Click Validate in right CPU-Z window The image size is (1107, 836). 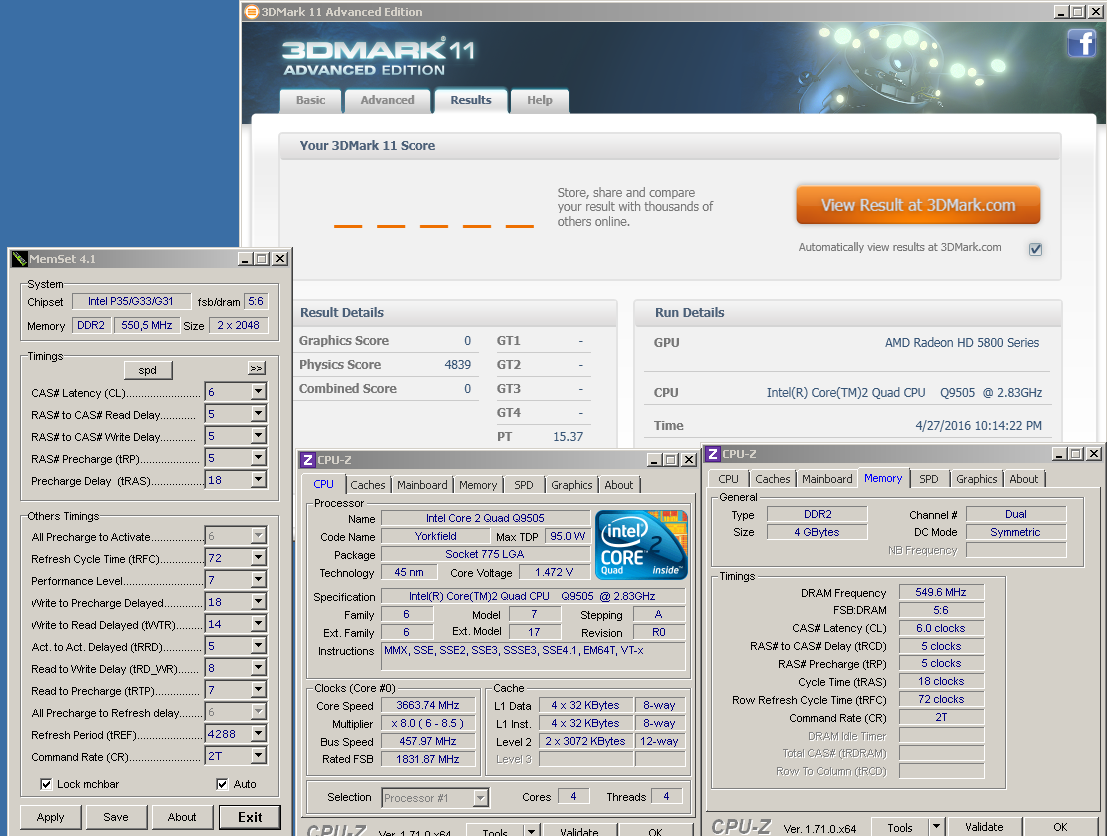pos(984,827)
